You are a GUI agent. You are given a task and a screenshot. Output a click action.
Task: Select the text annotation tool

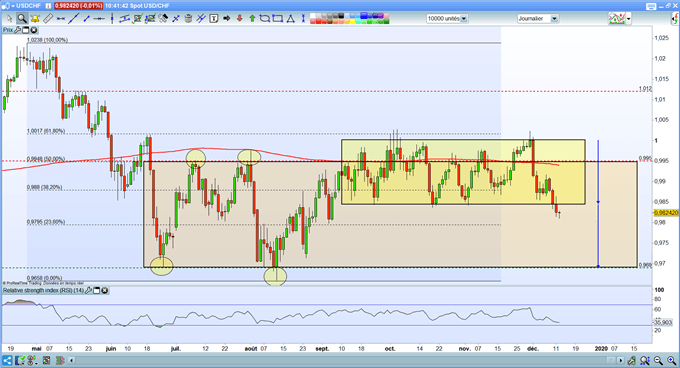(x=213, y=19)
